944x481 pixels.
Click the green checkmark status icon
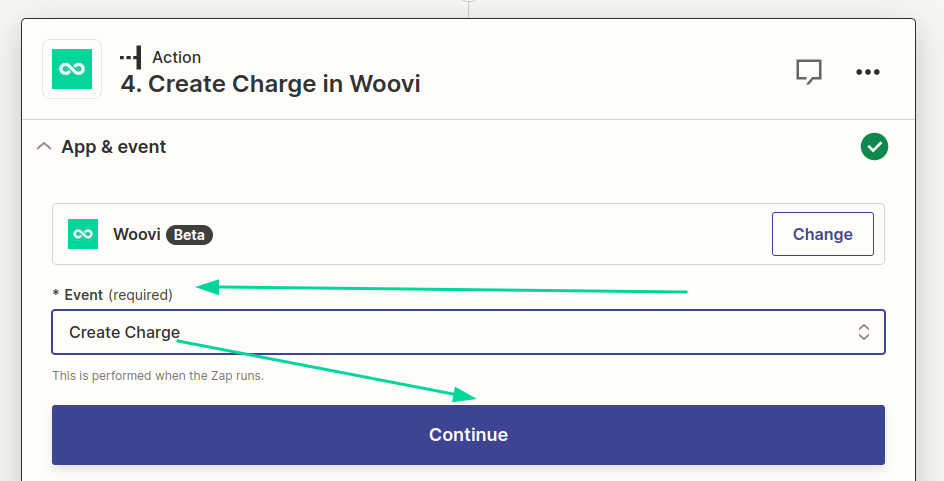point(874,147)
